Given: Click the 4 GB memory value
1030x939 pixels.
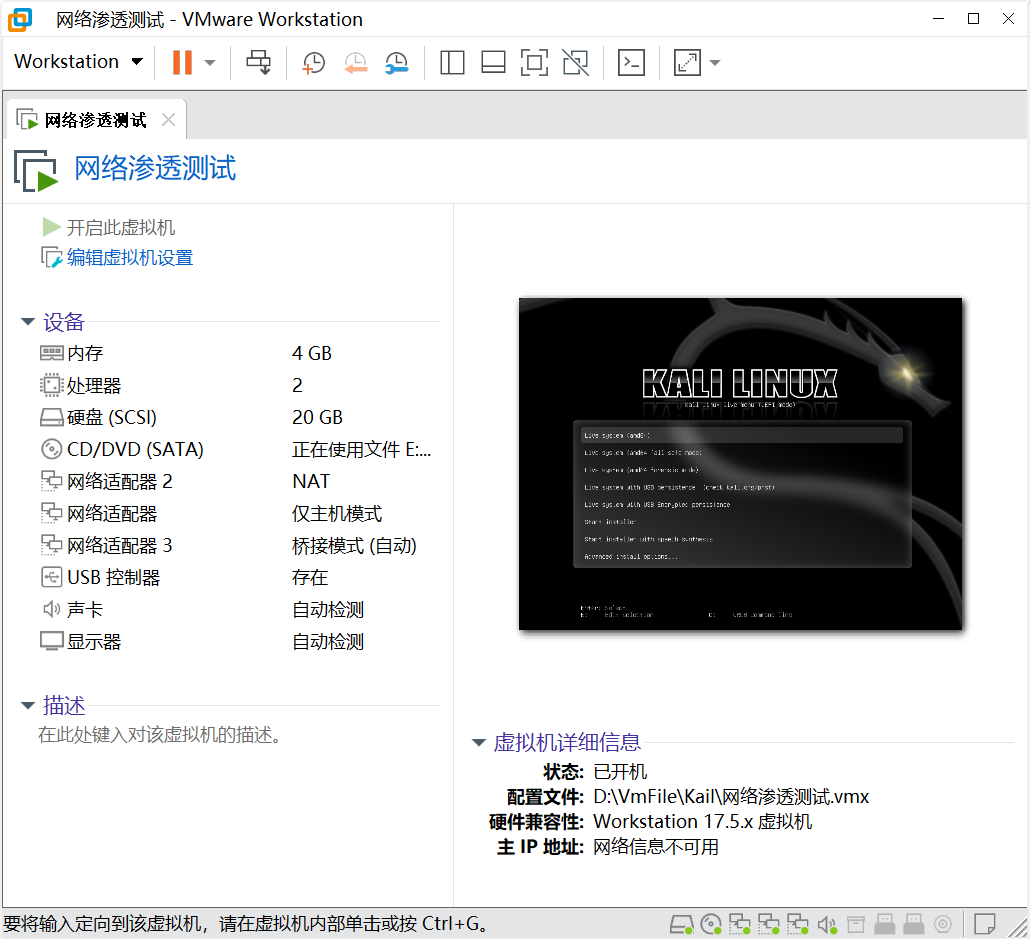Looking at the screenshot, I should 311,353.
